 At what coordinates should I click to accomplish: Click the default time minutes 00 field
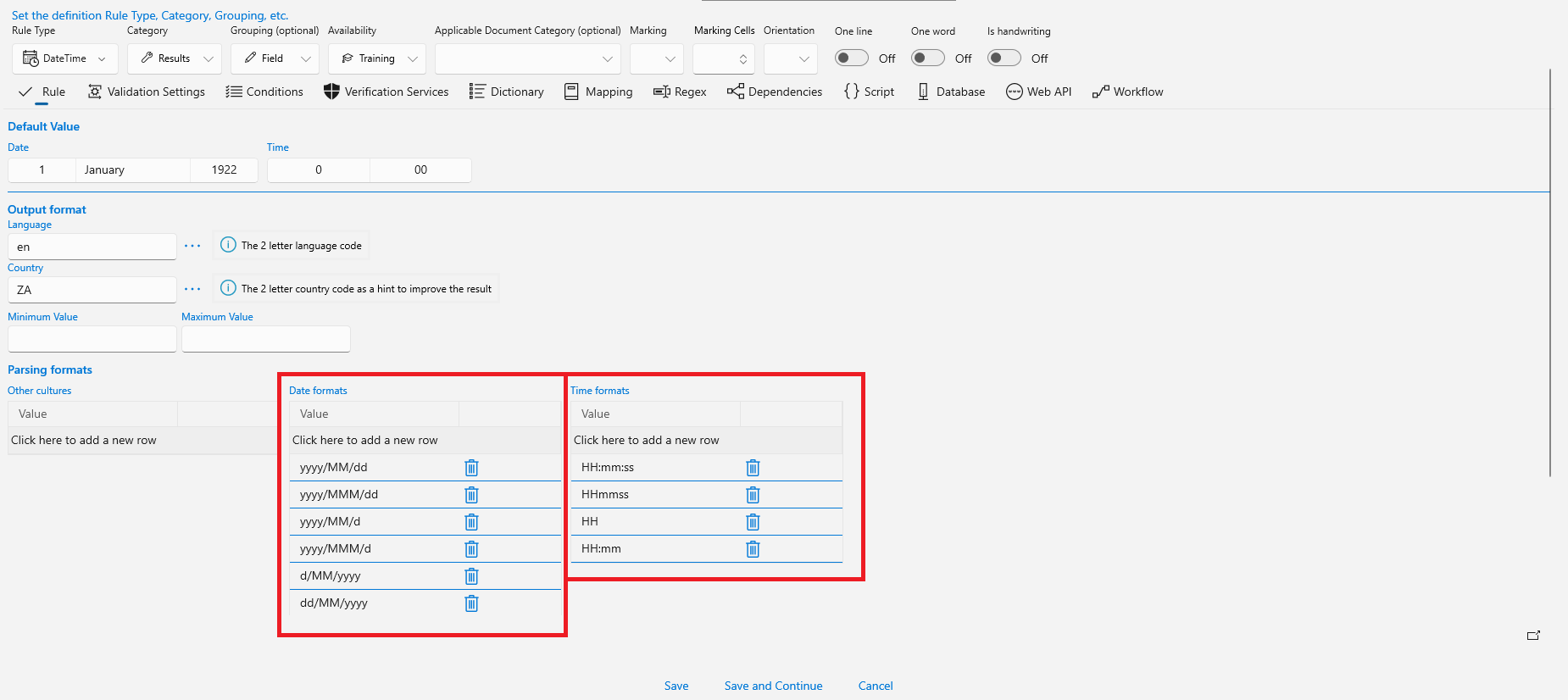click(420, 169)
